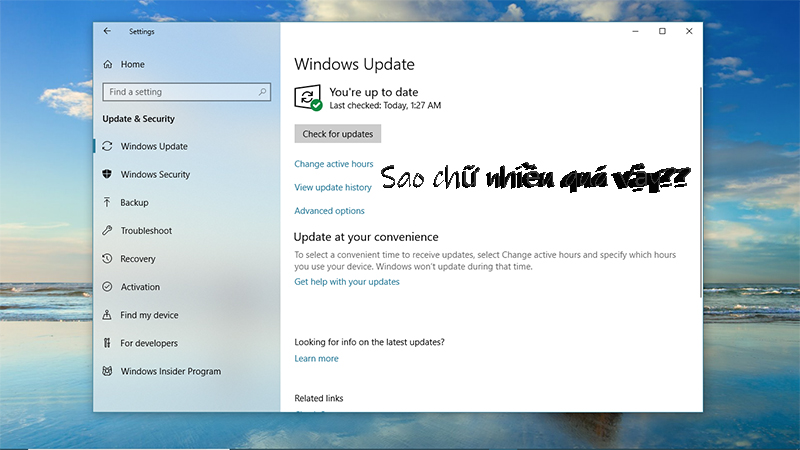
Task: Click the Troubleshoot wrench icon
Action: (107, 231)
